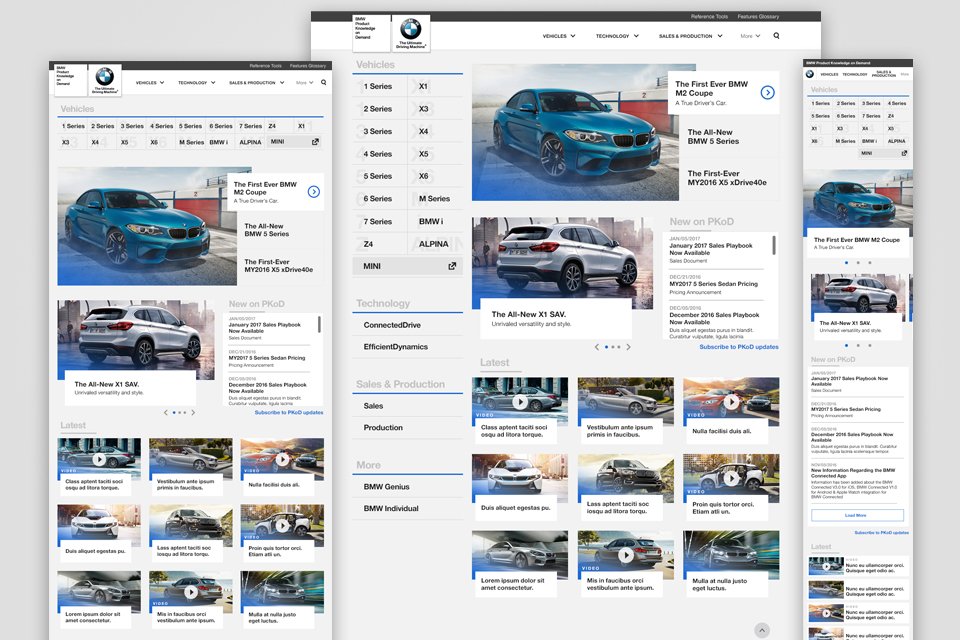
Task: Open the Vehicles dropdown in the center mockup header
Action: coord(559,36)
